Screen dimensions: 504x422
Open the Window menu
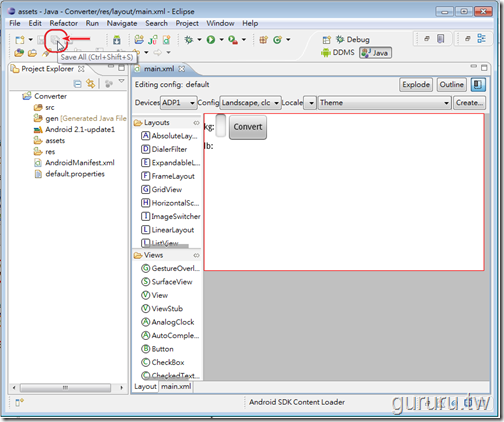pyautogui.click(x=220, y=23)
